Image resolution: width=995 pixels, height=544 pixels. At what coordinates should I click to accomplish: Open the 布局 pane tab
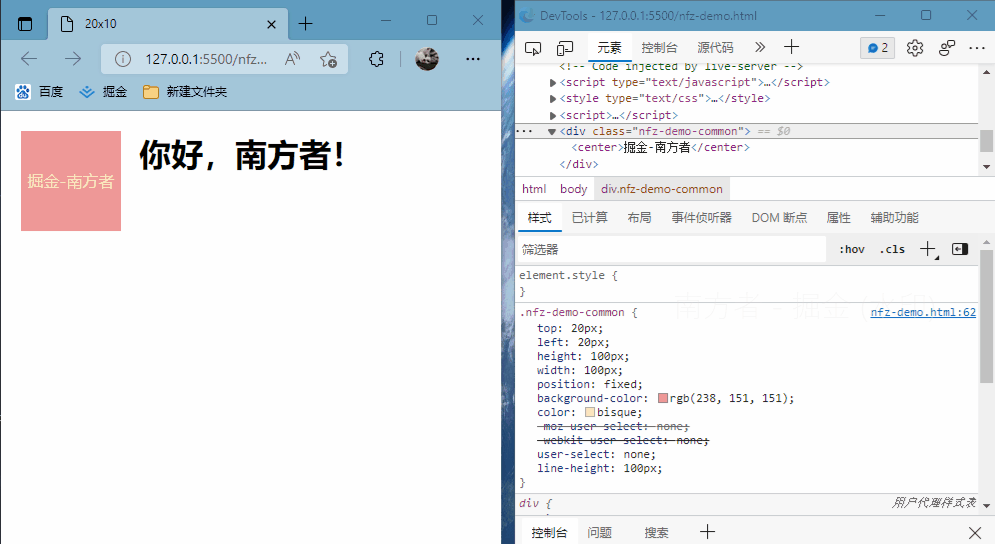tap(639, 218)
